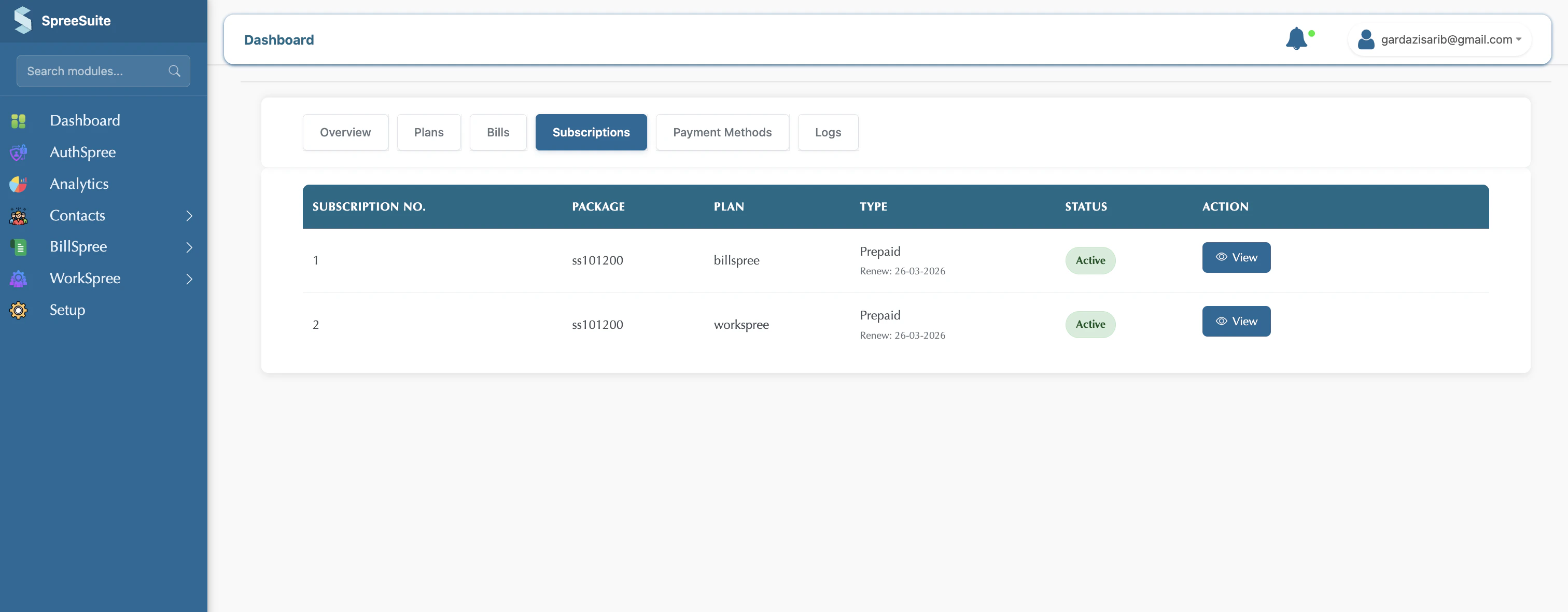Viewport: 1568px width, 612px height.
Task: Click the SpreeSuite logo icon
Action: 22,20
